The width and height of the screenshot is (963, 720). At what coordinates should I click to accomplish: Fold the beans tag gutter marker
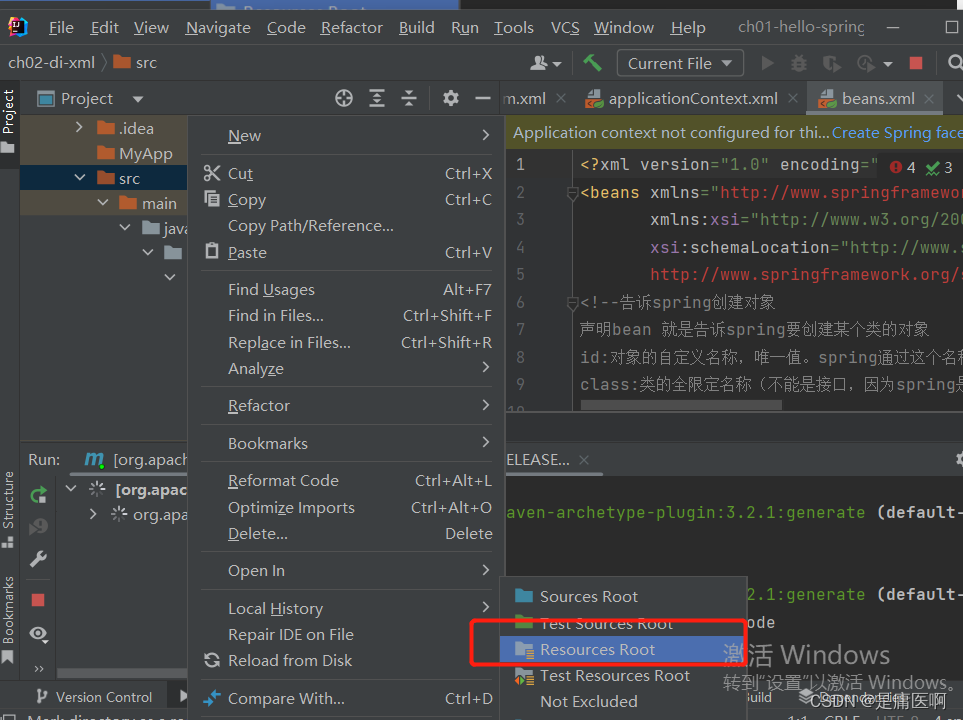tap(572, 194)
